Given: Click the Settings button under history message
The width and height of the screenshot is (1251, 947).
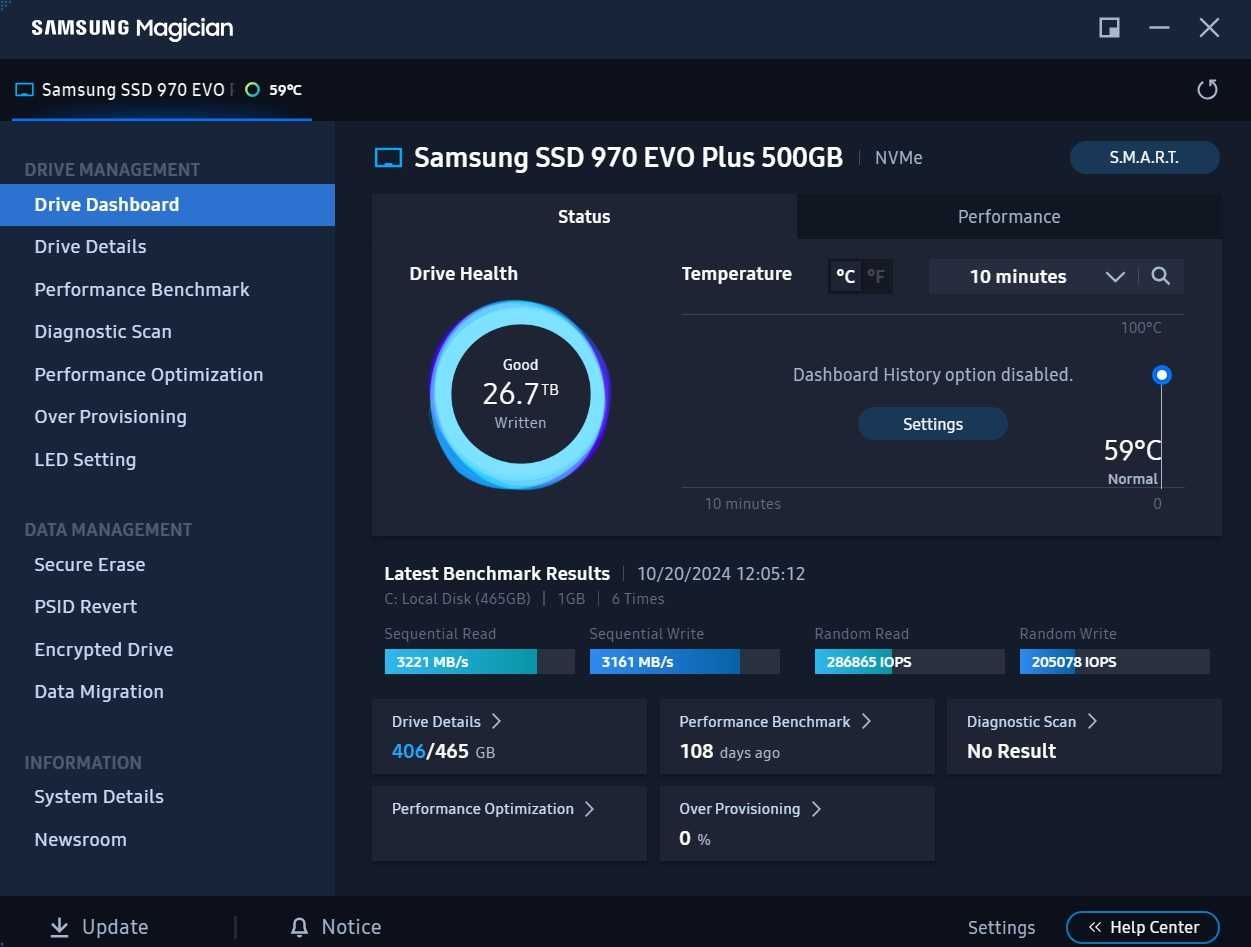Looking at the screenshot, I should click(x=933, y=424).
